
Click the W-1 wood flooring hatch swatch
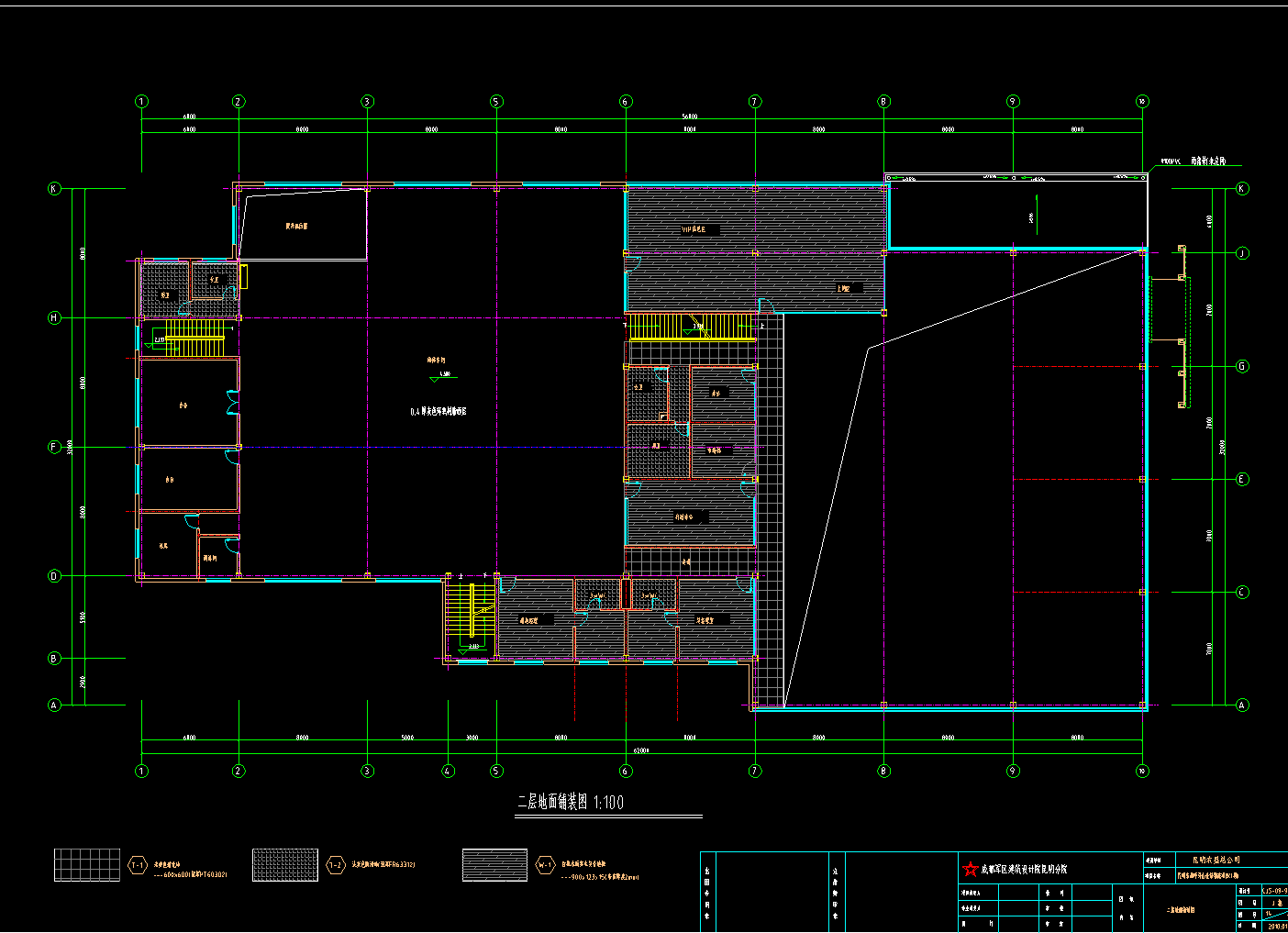coord(494,865)
